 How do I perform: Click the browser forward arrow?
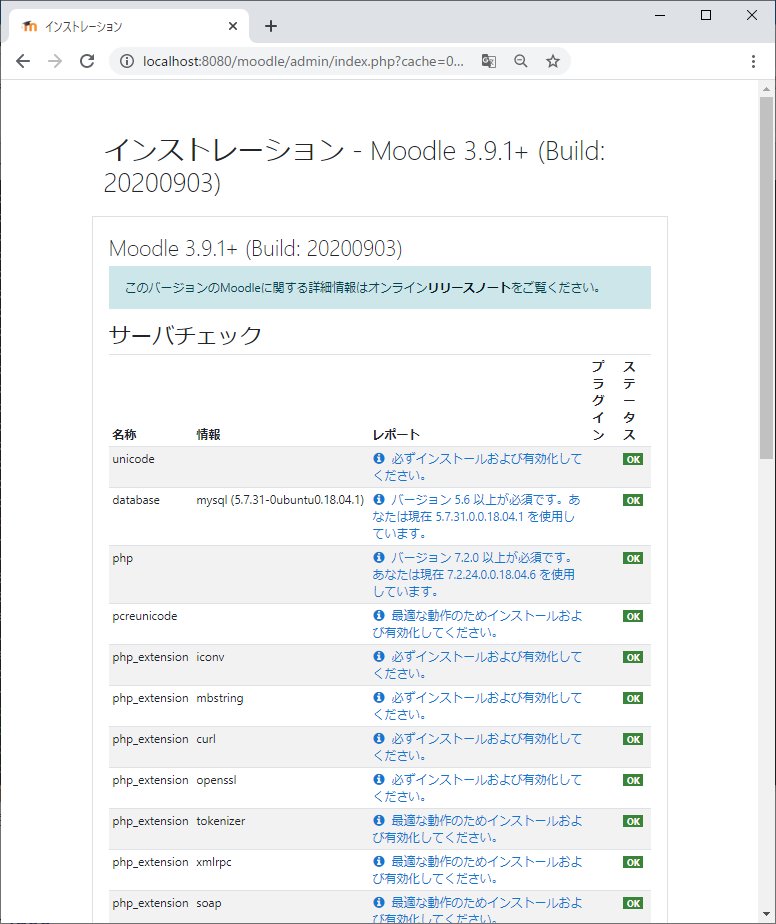tap(55, 61)
